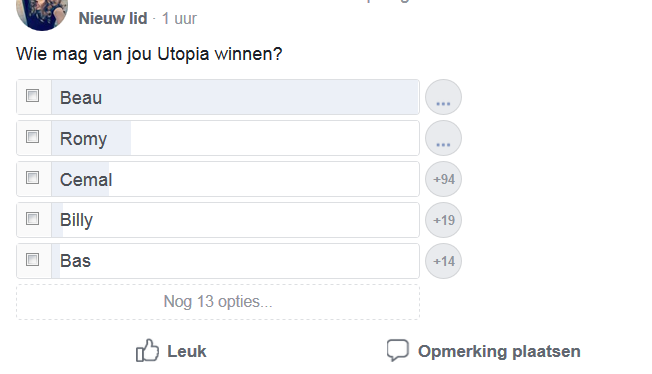The image size is (652, 374).
Task: Toggle the Bas option checkbox
Action: coord(32,260)
